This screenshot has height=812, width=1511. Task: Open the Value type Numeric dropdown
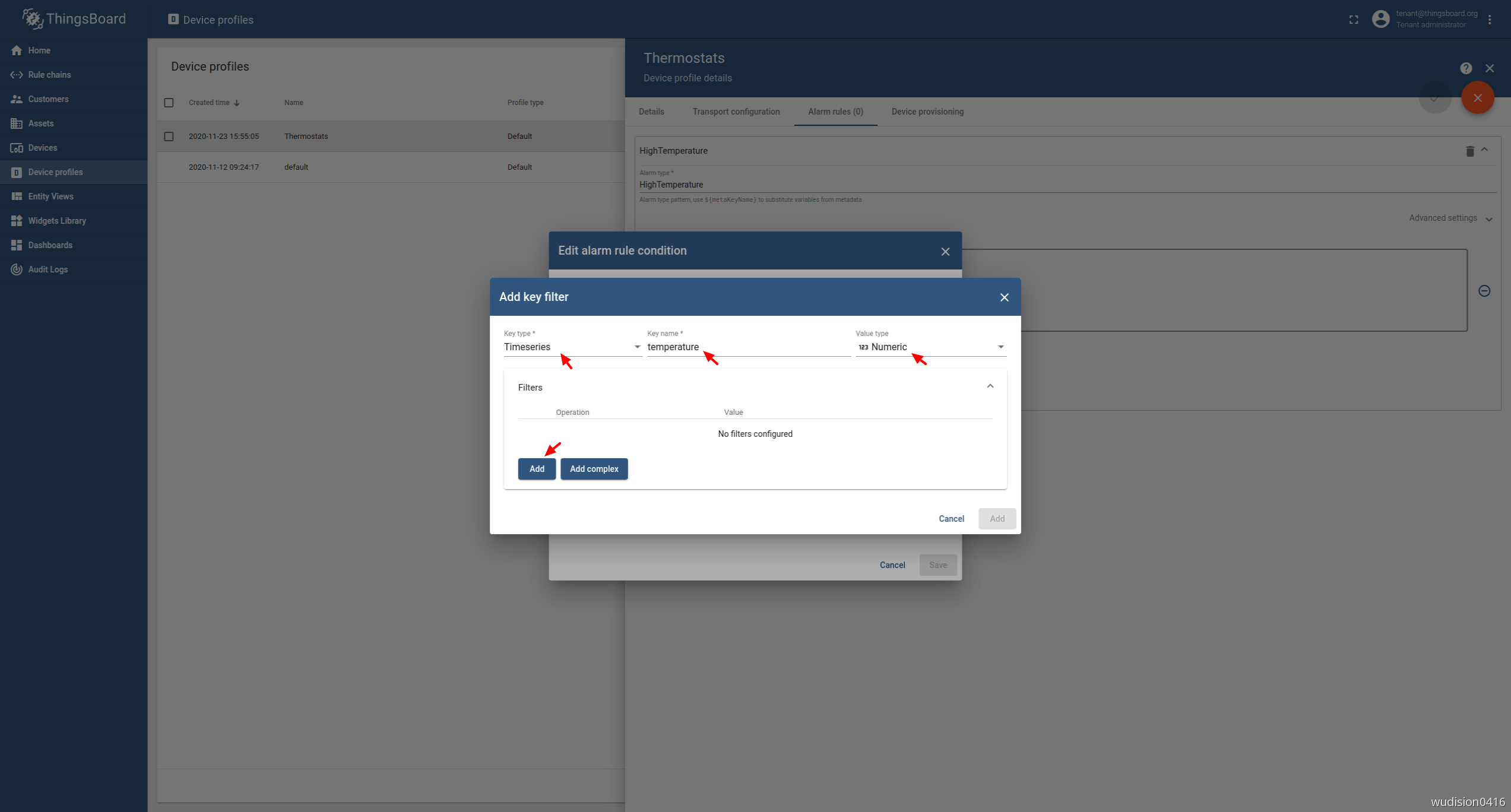point(930,347)
